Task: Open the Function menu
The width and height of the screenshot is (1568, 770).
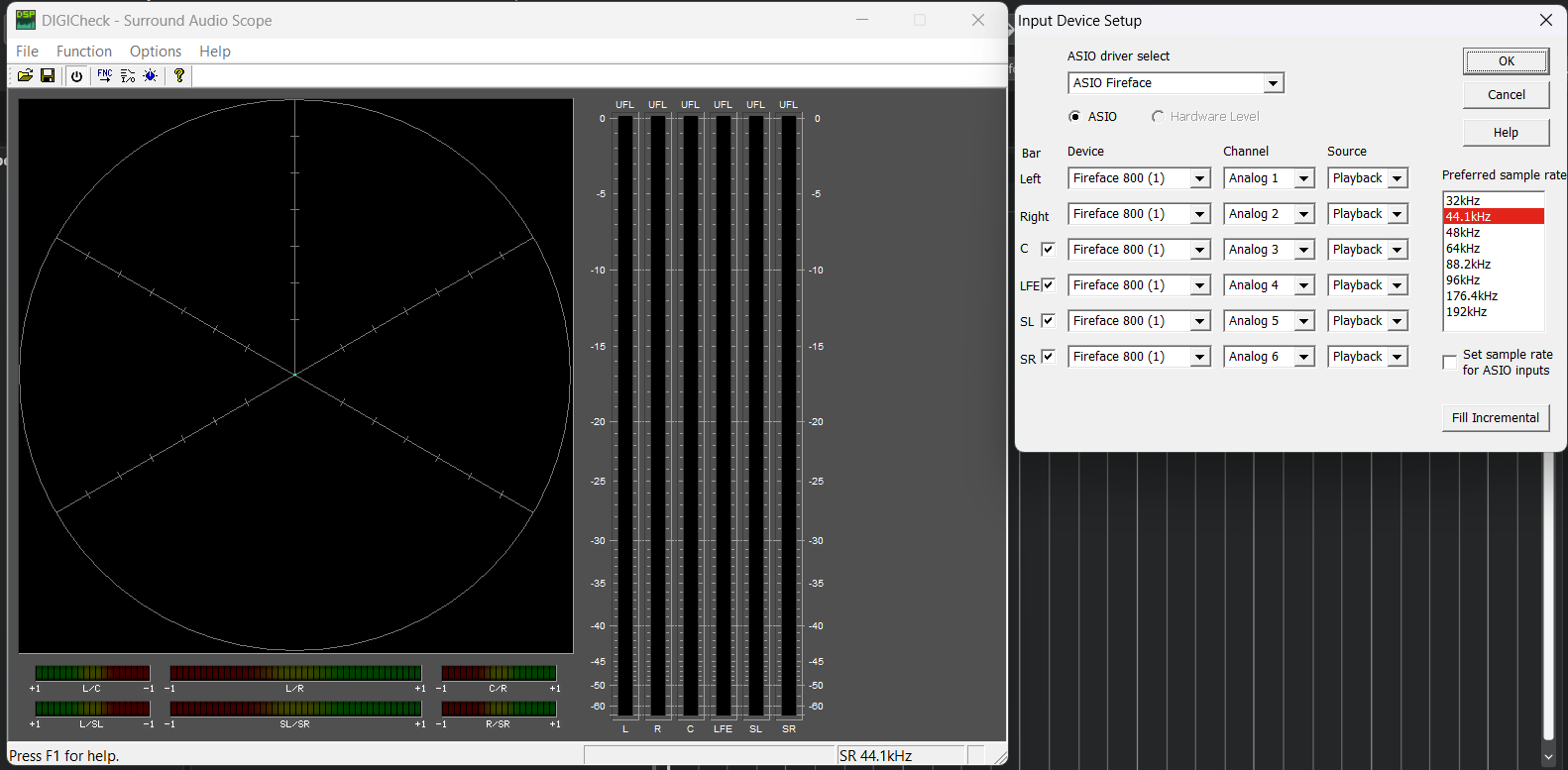Action: pyautogui.click(x=84, y=52)
